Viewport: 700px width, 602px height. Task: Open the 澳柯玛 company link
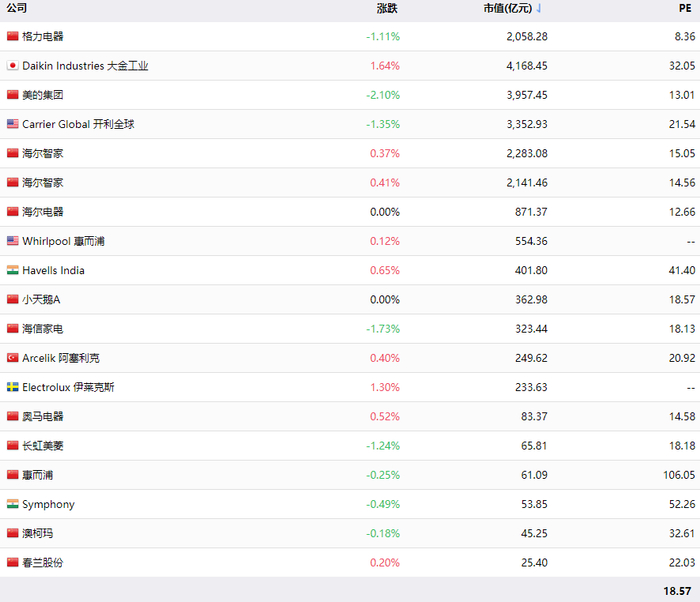pyautogui.click(x=38, y=533)
